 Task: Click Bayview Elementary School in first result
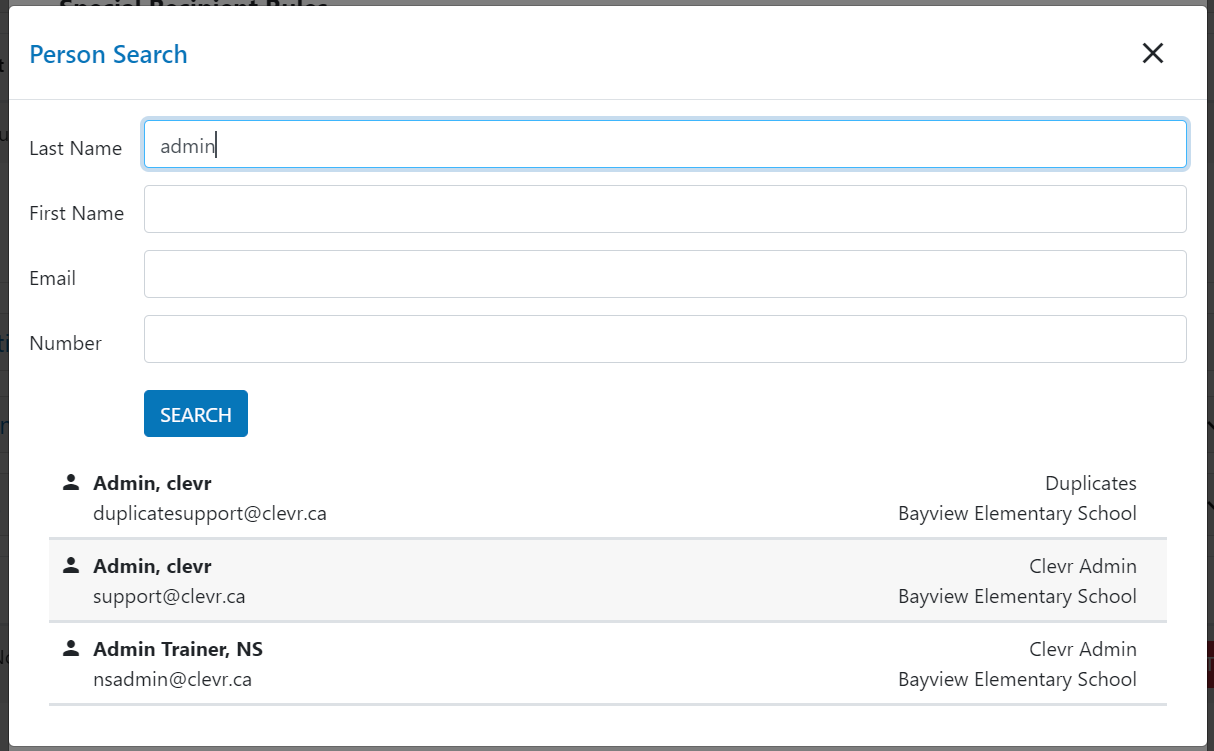1017,513
